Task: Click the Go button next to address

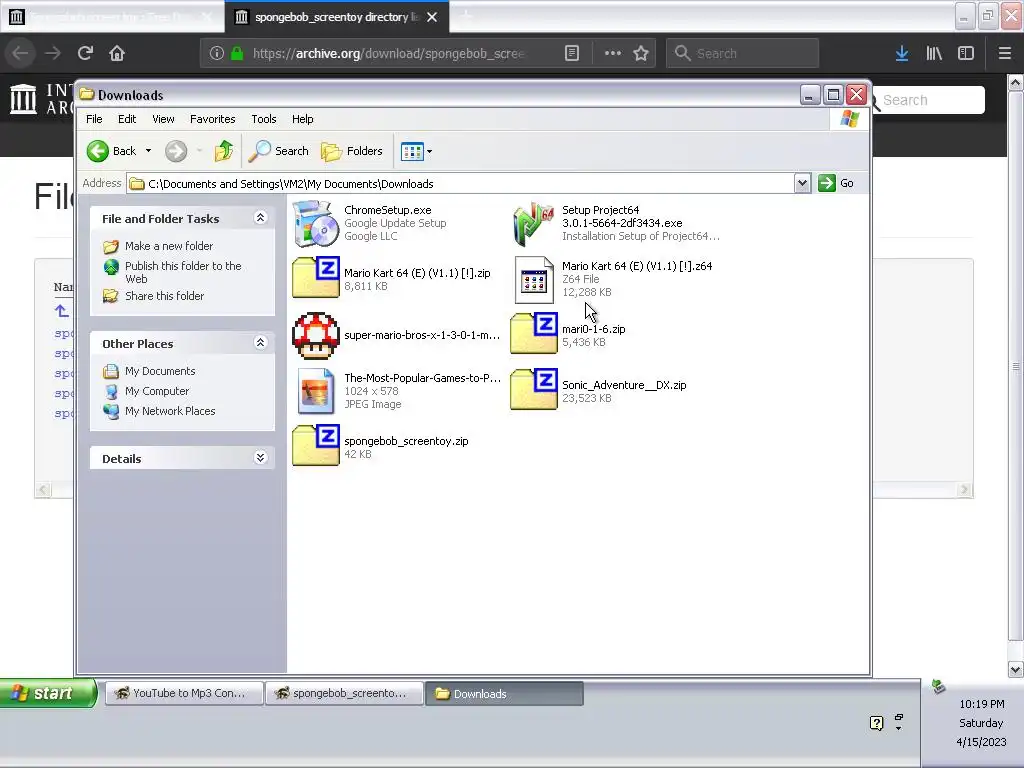Action: point(836,184)
